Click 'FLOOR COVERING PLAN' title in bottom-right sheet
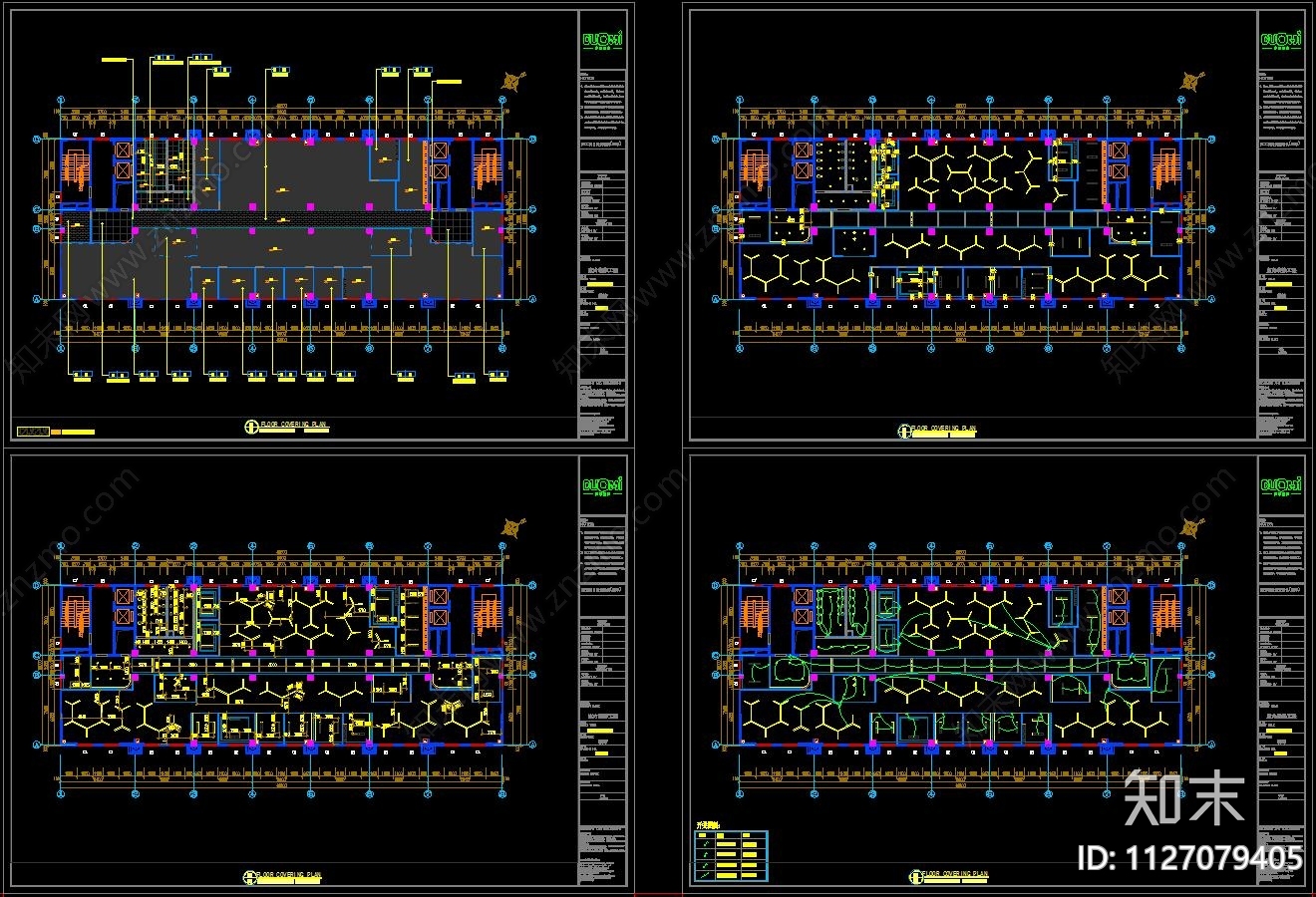This screenshot has width=1316, height=897. [955, 873]
